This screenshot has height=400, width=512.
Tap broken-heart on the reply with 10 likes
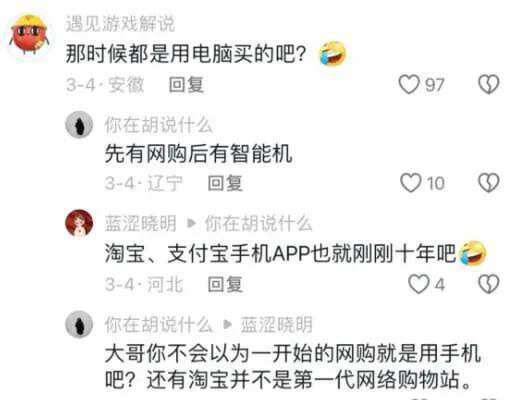pos(489,183)
